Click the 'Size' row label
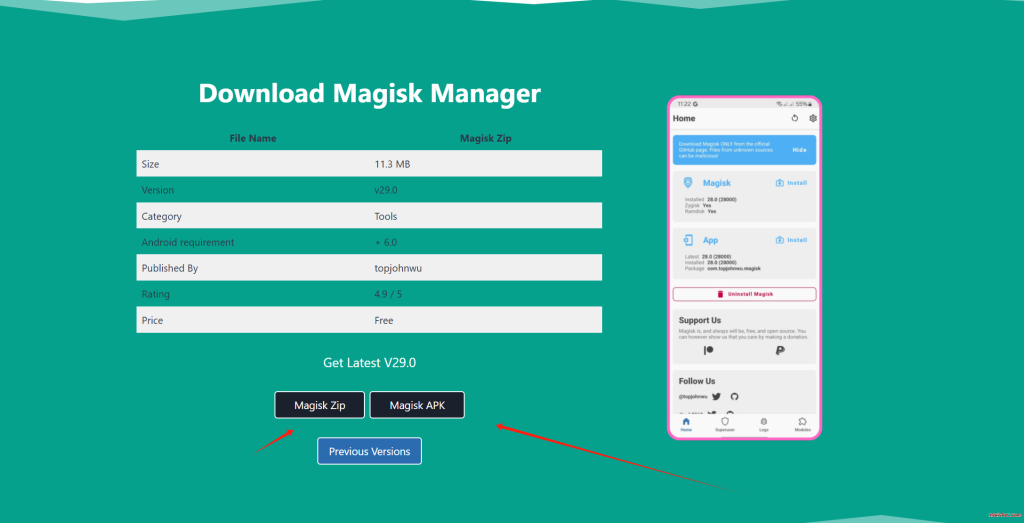Viewport: 1024px width, 523px height. [x=150, y=165]
